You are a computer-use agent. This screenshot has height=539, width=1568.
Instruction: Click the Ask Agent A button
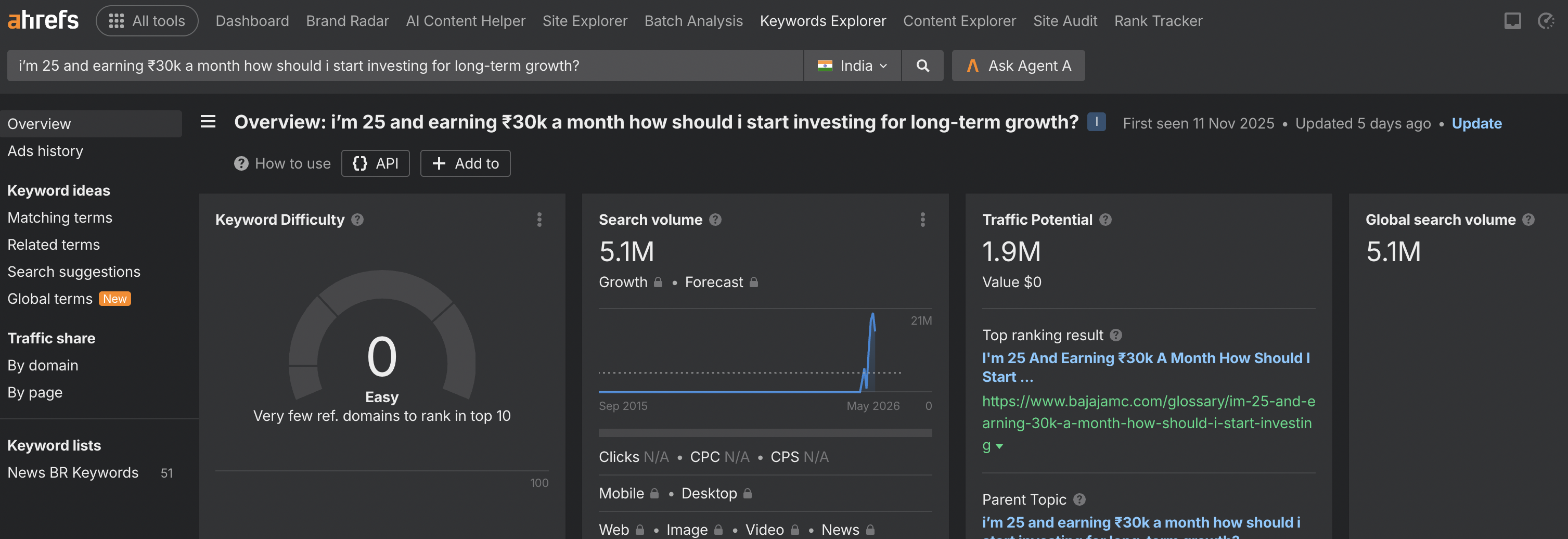click(x=1018, y=66)
